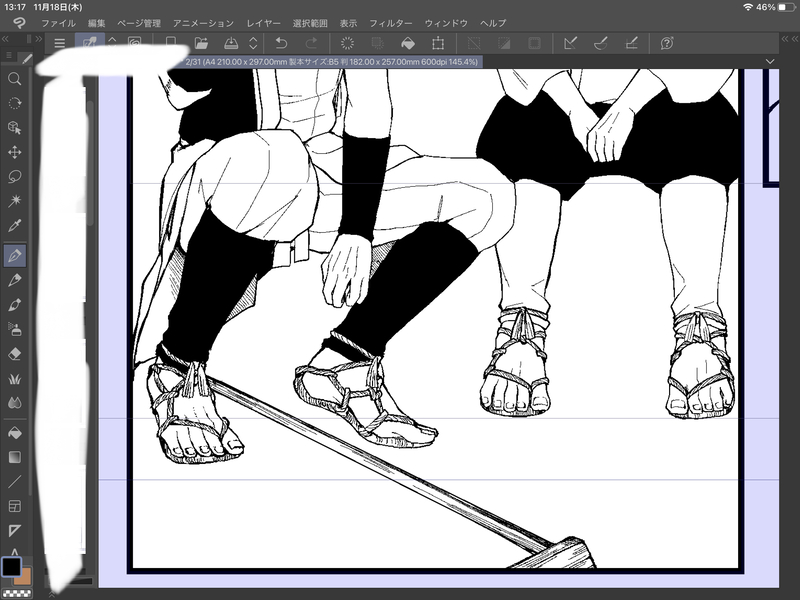
Task: Select the Object operation cube tool
Action: [14, 128]
